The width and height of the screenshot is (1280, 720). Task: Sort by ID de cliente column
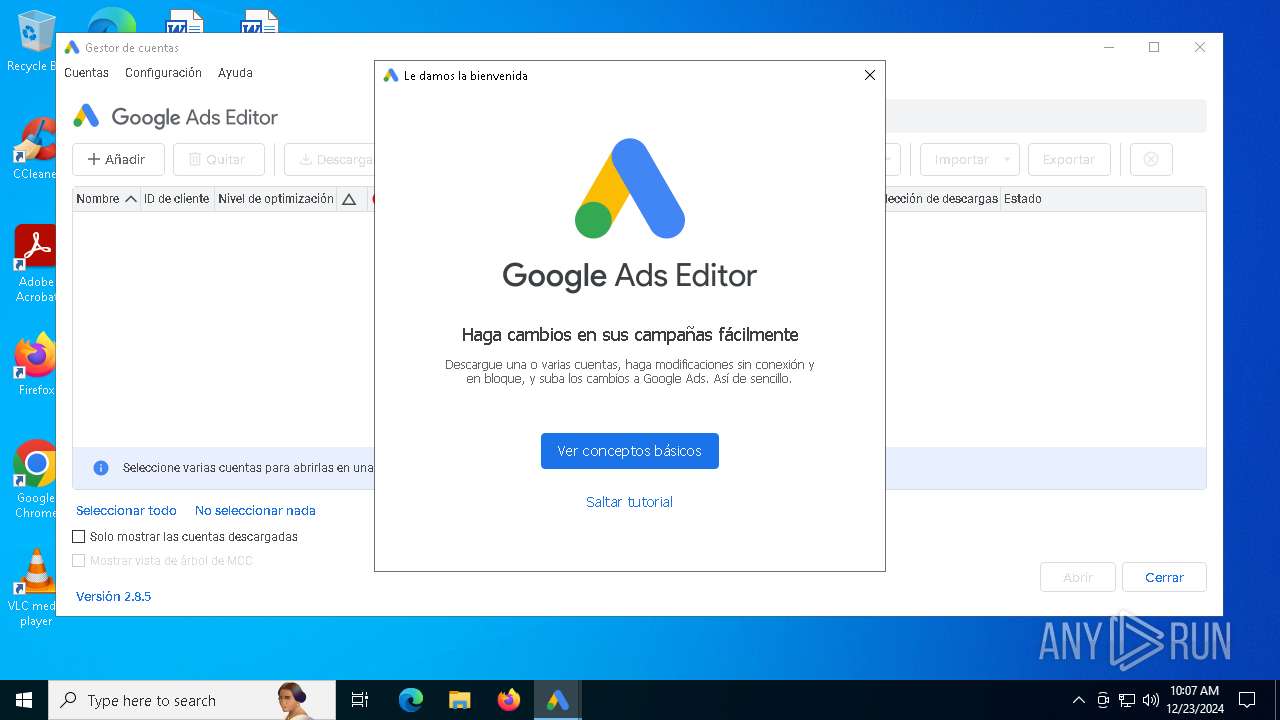pos(177,199)
